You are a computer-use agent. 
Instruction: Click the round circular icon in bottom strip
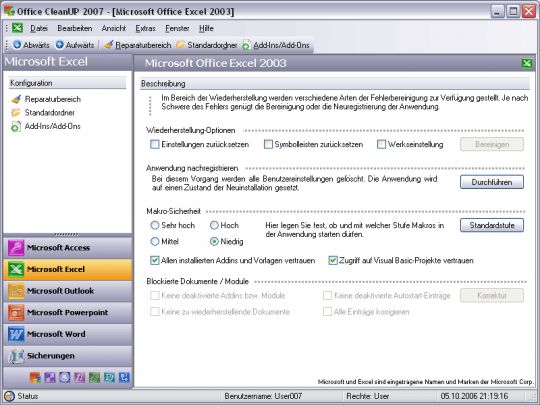click(x=65, y=378)
